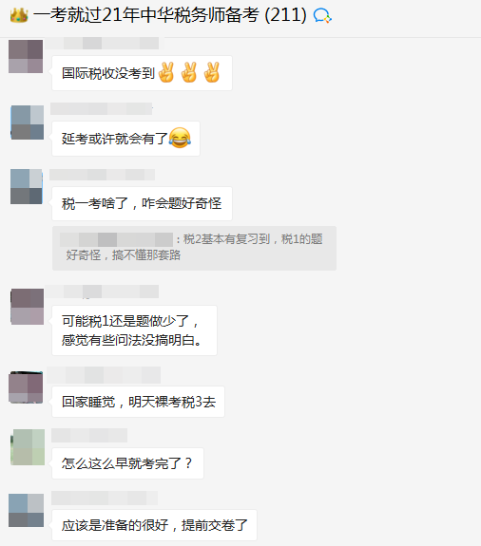Viewport: 481px width, 546px height.
Task: Click the crown emoji in chat title
Action: pyautogui.click(x=19, y=15)
